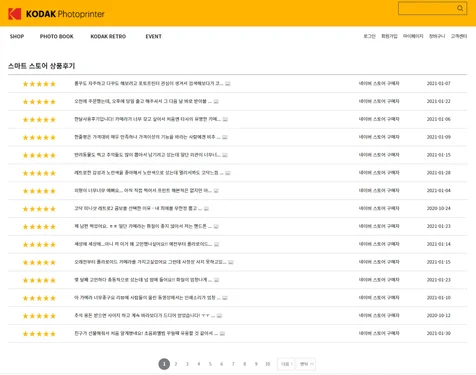Click photo icon in the 2021-01-04 review row
Screen dimensions: 476x375
click(x=216, y=191)
